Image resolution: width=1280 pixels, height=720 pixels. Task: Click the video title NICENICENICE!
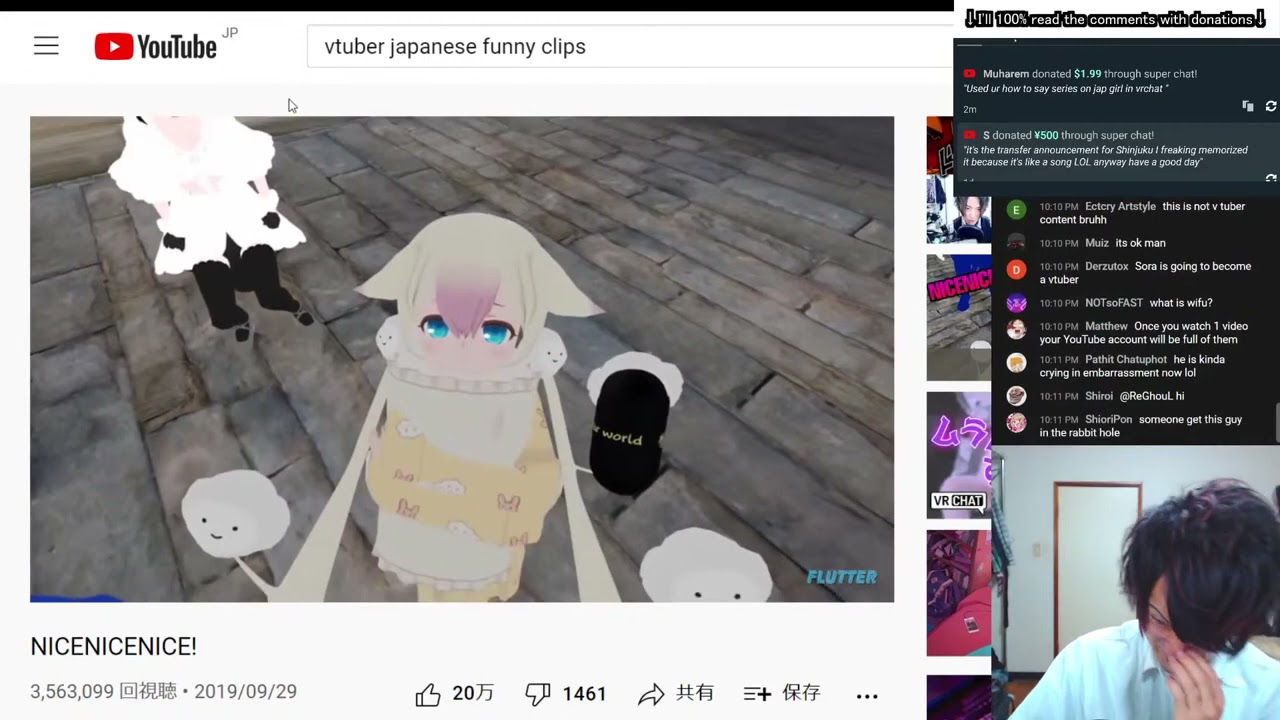click(x=114, y=647)
